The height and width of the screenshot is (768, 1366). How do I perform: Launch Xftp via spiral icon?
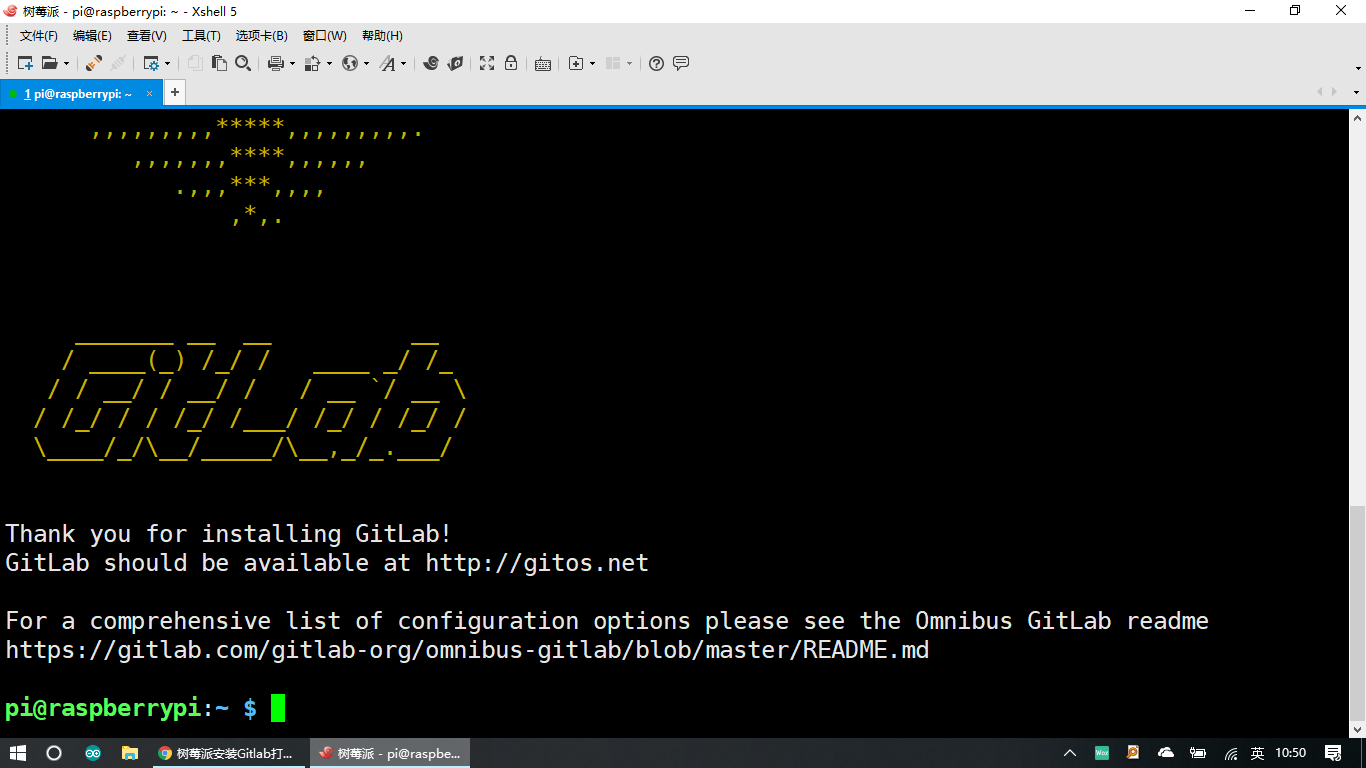pos(431,63)
